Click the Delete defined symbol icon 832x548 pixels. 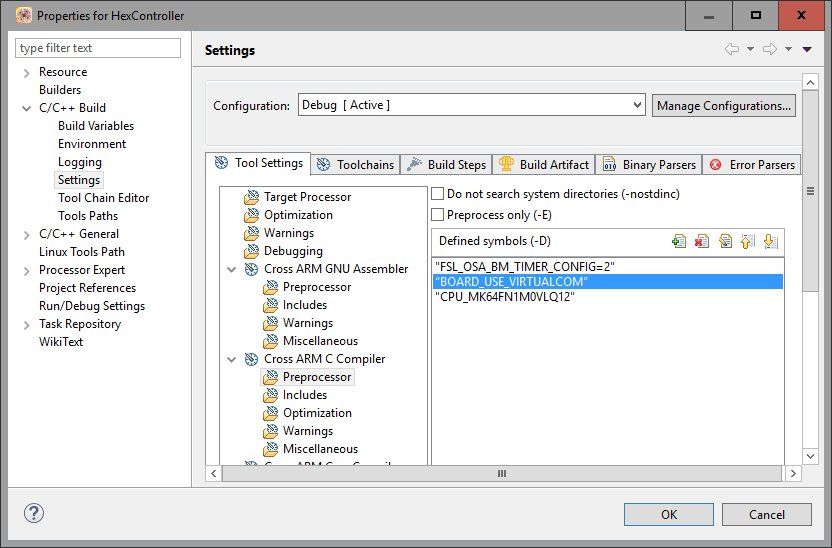701,241
